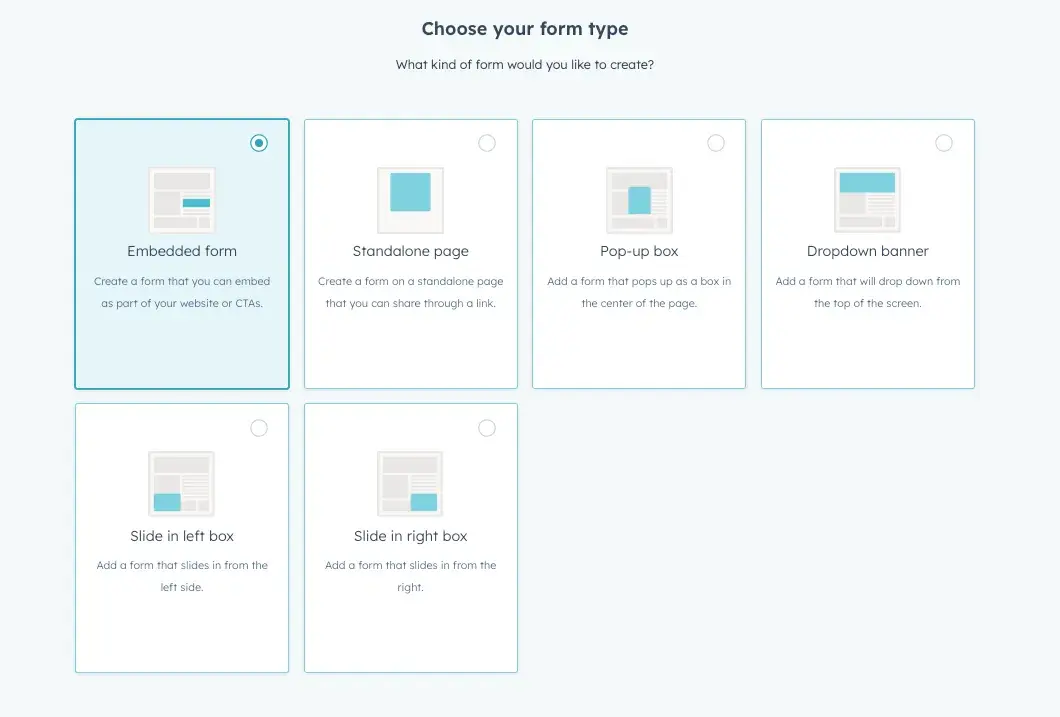Click "What kind of form would you like" subtitle
This screenshot has width=1060, height=717.
tap(525, 65)
